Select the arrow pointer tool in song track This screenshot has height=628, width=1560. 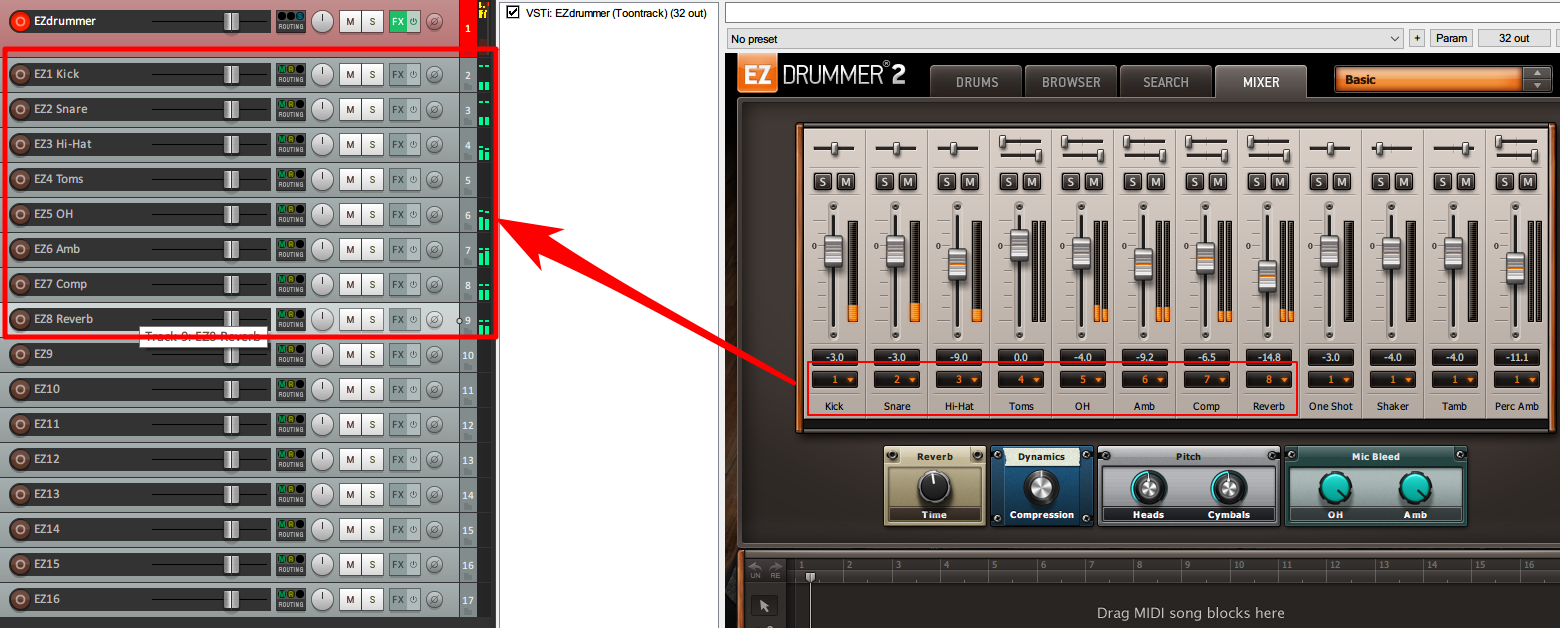pyautogui.click(x=765, y=606)
